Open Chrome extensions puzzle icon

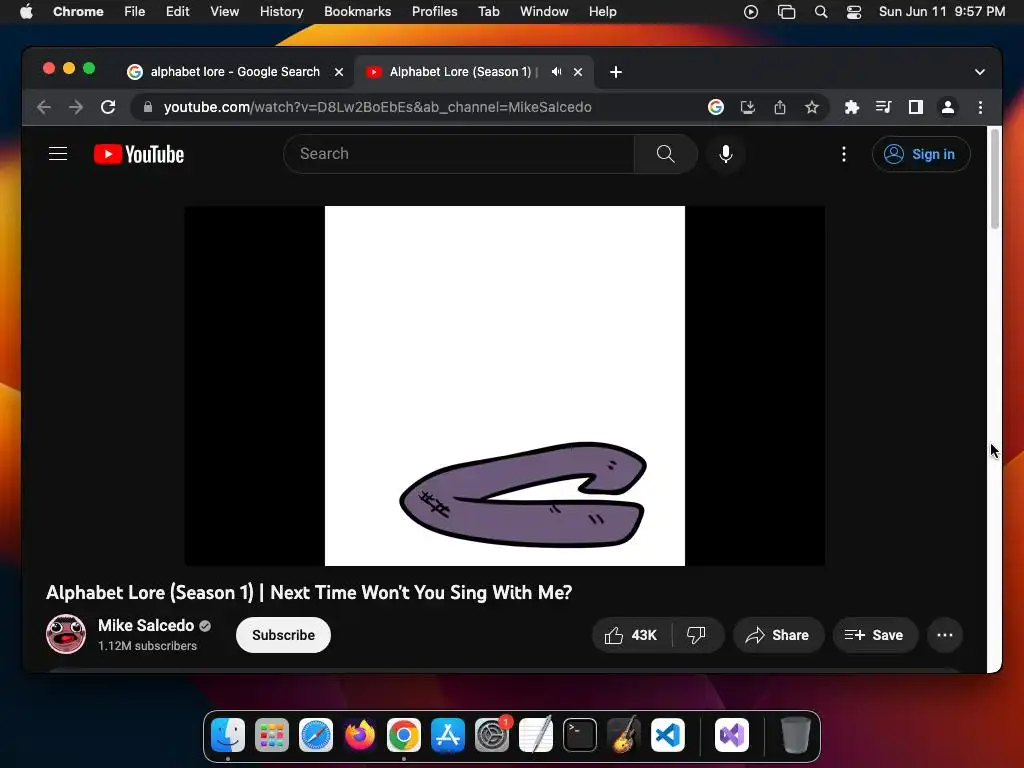(852, 107)
